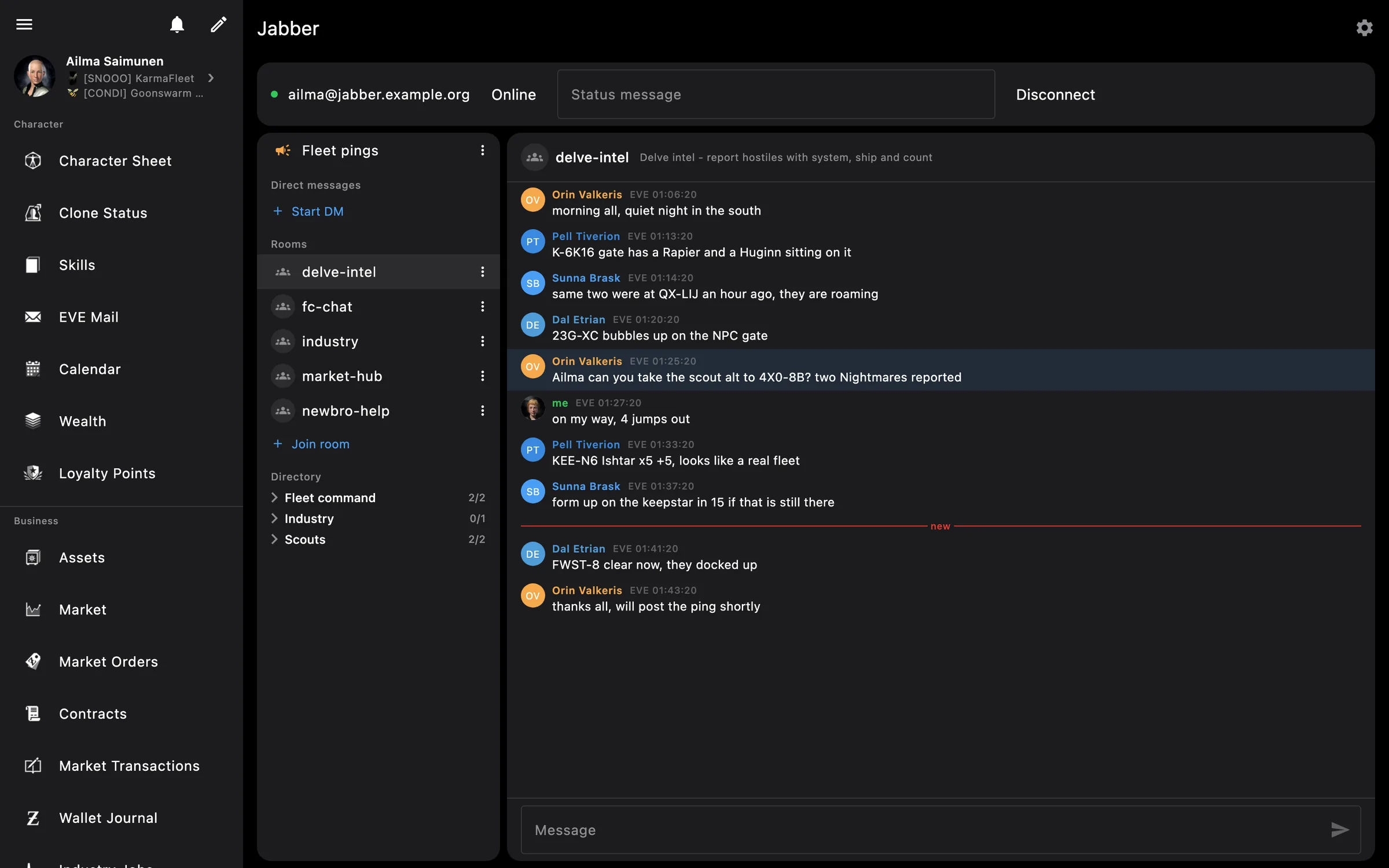Click the Loyalty Points badge icon
1389x868 pixels.
click(x=33, y=473)
